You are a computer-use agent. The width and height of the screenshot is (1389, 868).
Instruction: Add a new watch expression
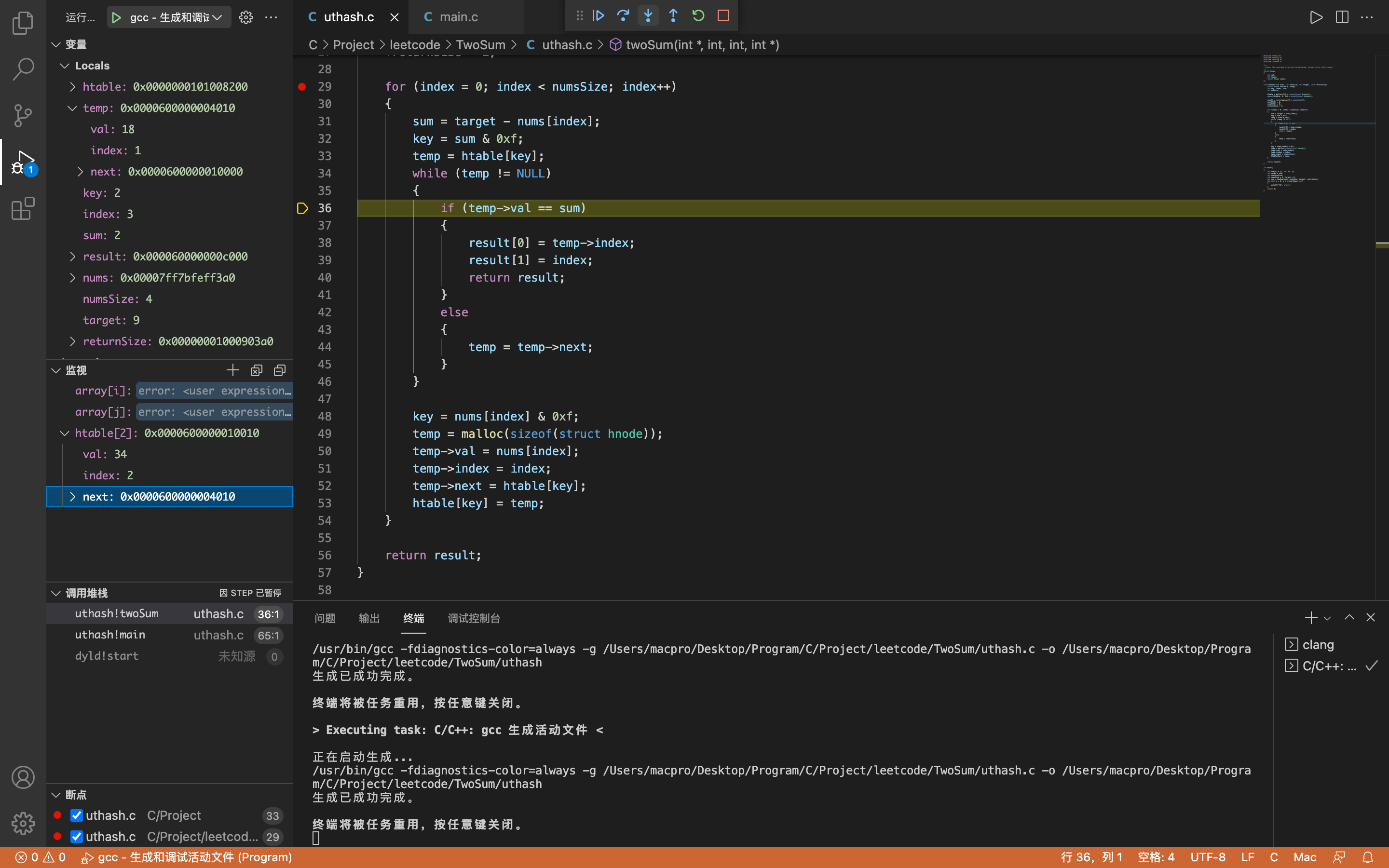coord(232,370)
